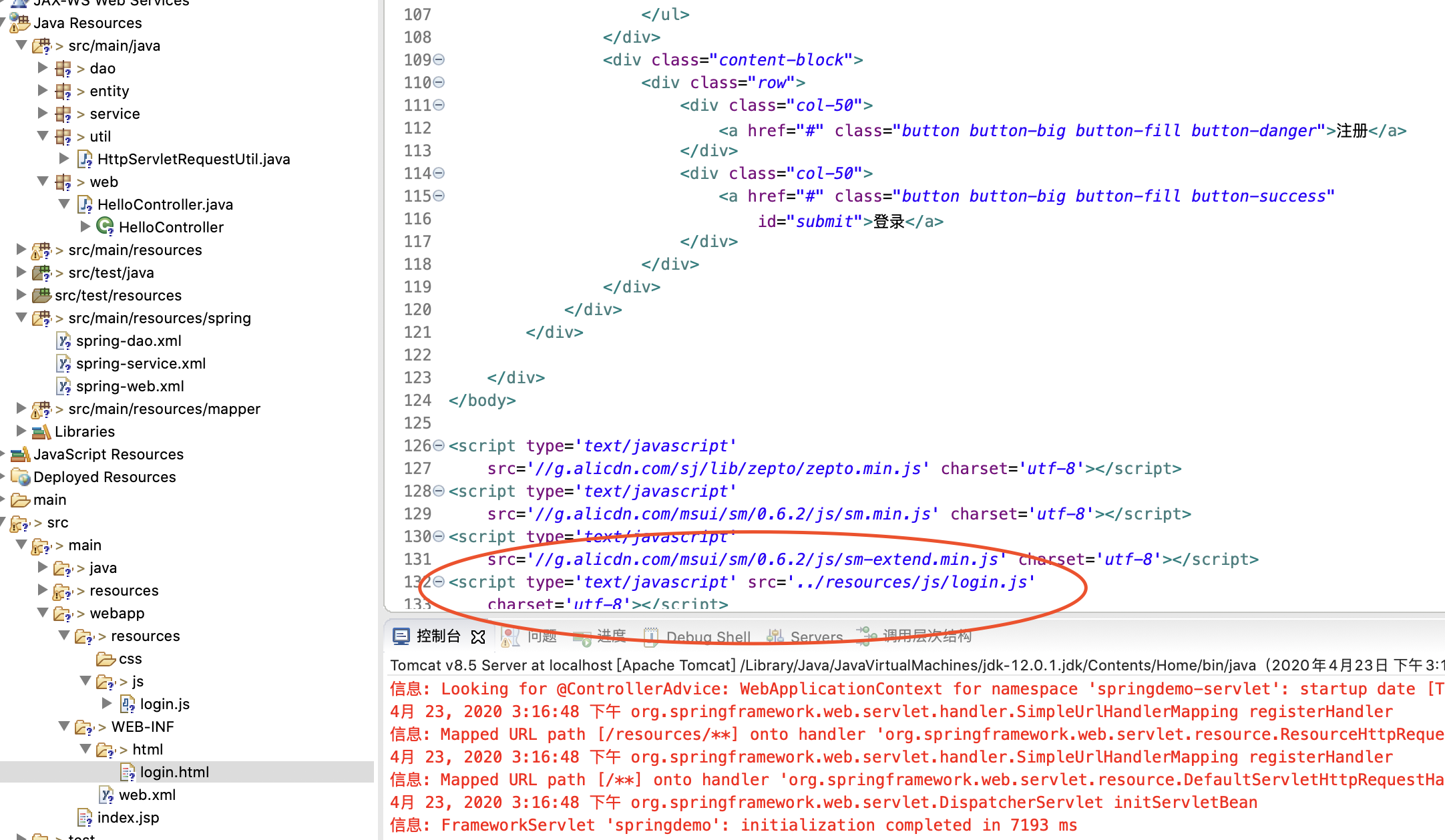
Task: Switch to the 进度 progress tab
Action: tap(612, 636)
